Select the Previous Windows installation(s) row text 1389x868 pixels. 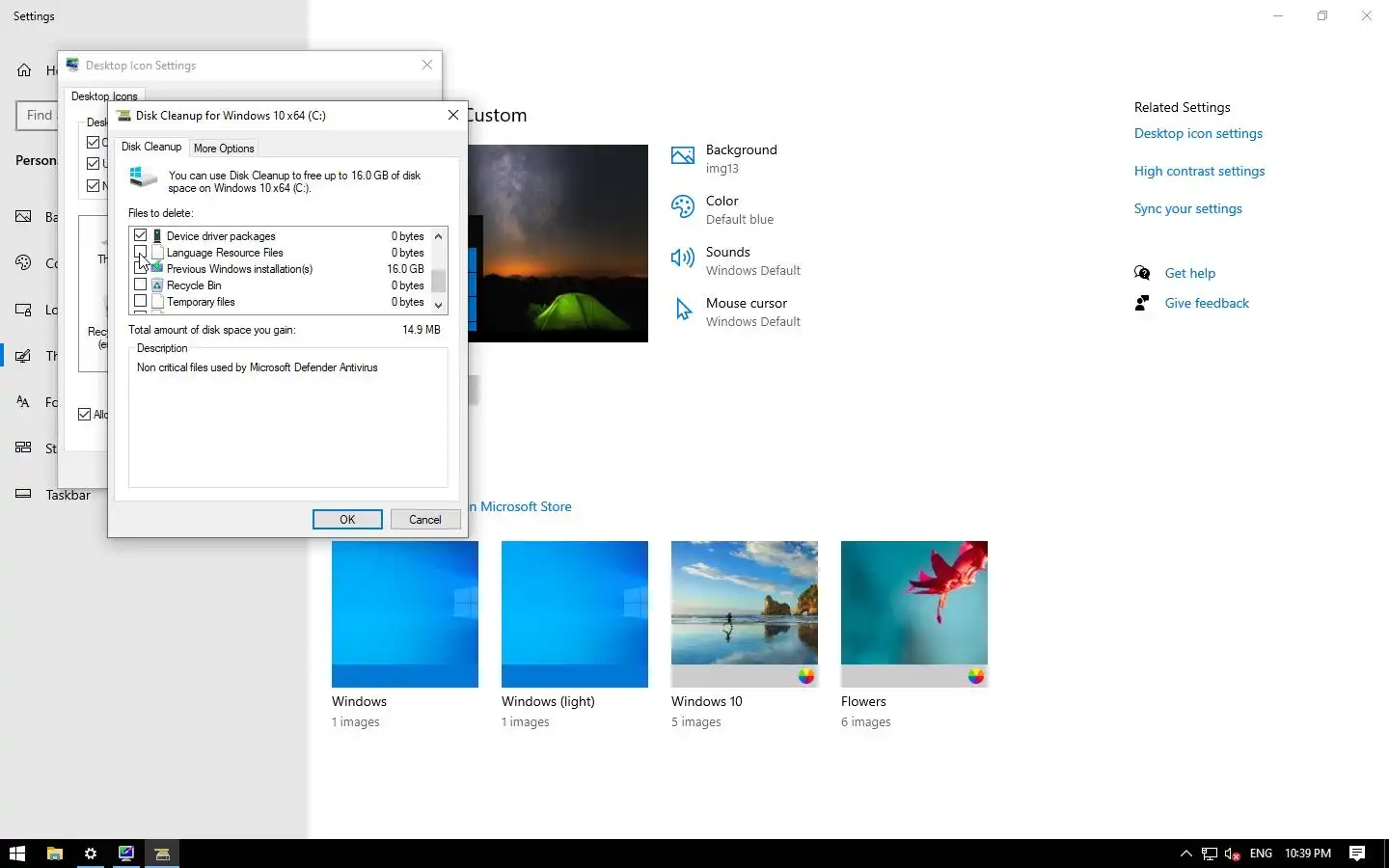click(x=239, y=269)
